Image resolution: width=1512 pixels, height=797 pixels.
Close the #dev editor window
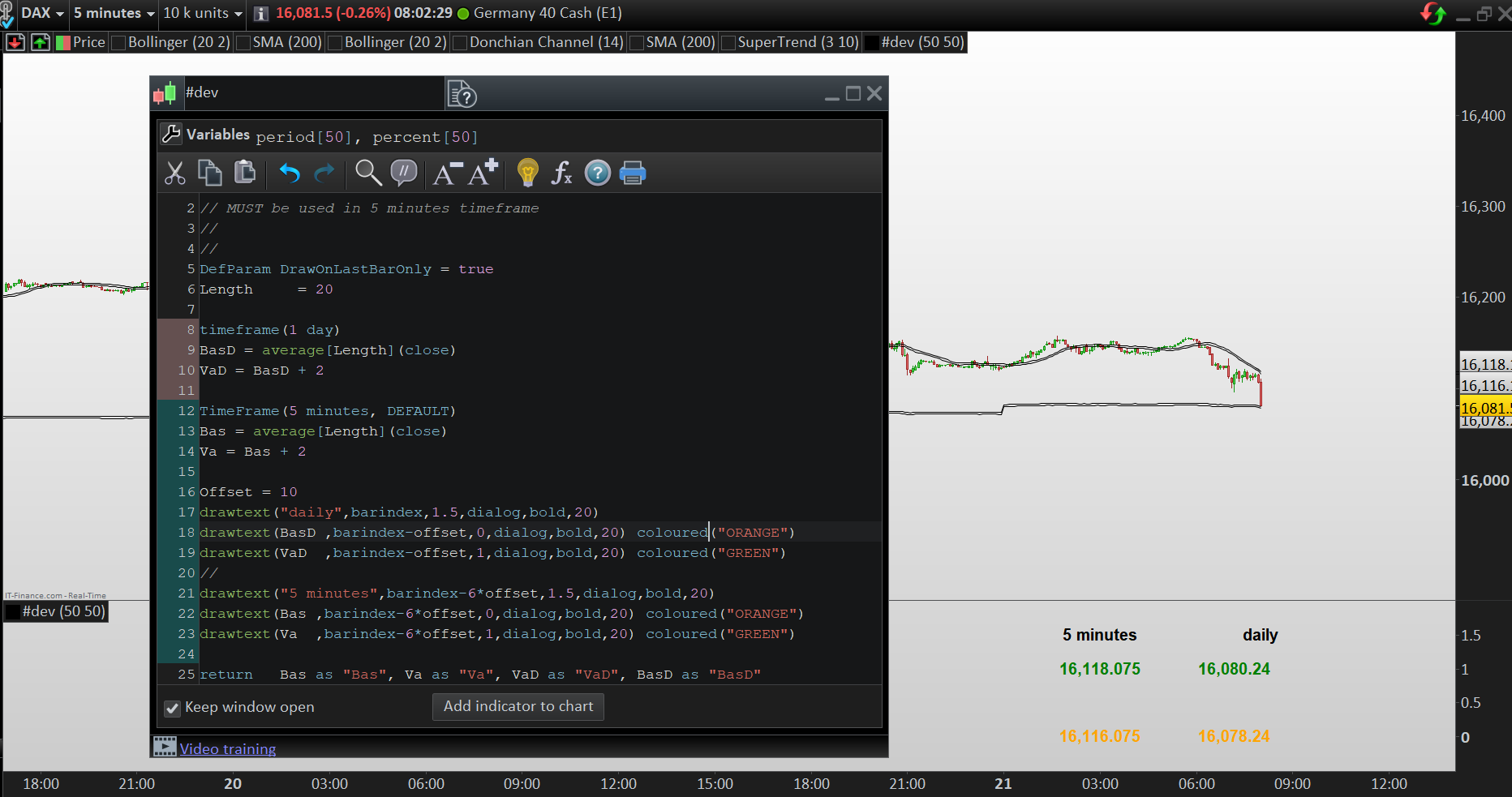pyautogui.click(x=874, y=93)
